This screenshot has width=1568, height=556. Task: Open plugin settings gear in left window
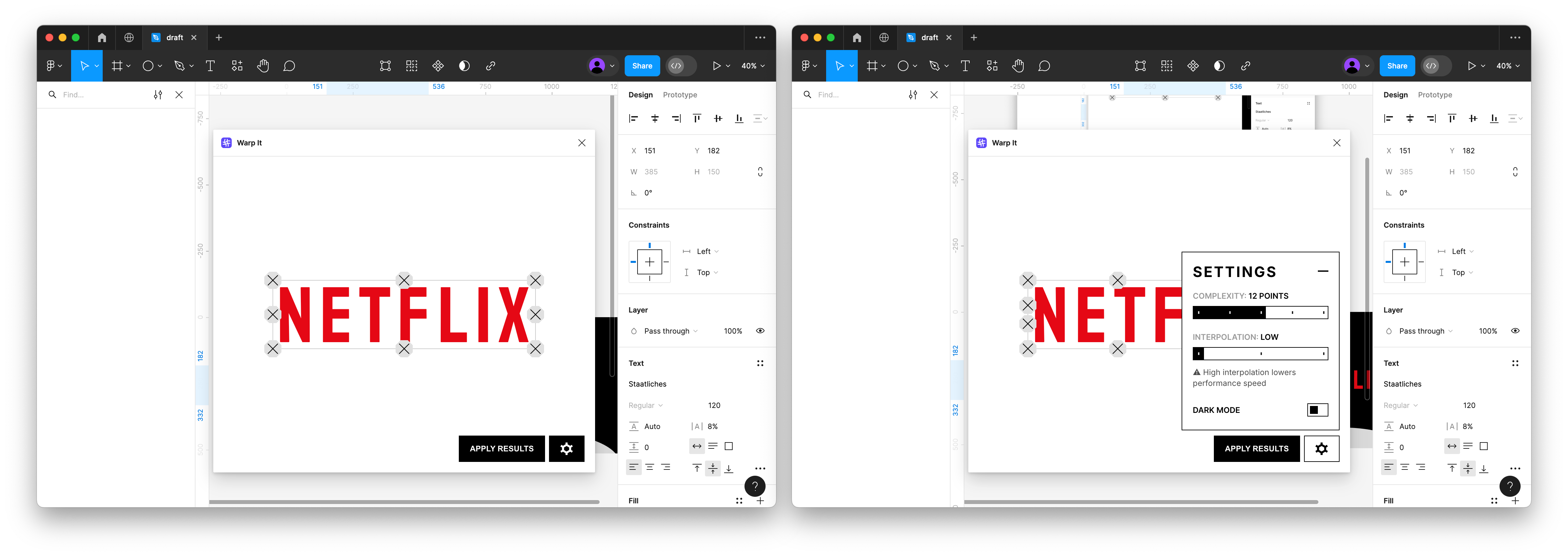coord(566,448)
